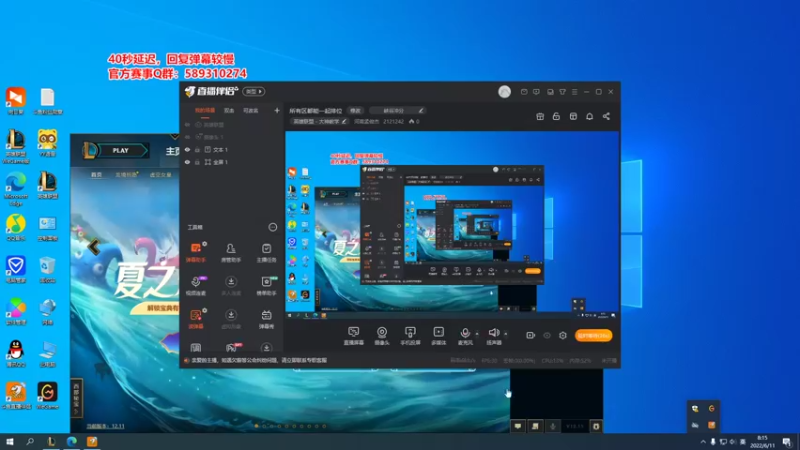The width and height of the screenshot is (800, 450).
Task: Click the t-shirt skin icon in the title bar
Action: click(x=562, y=92)
